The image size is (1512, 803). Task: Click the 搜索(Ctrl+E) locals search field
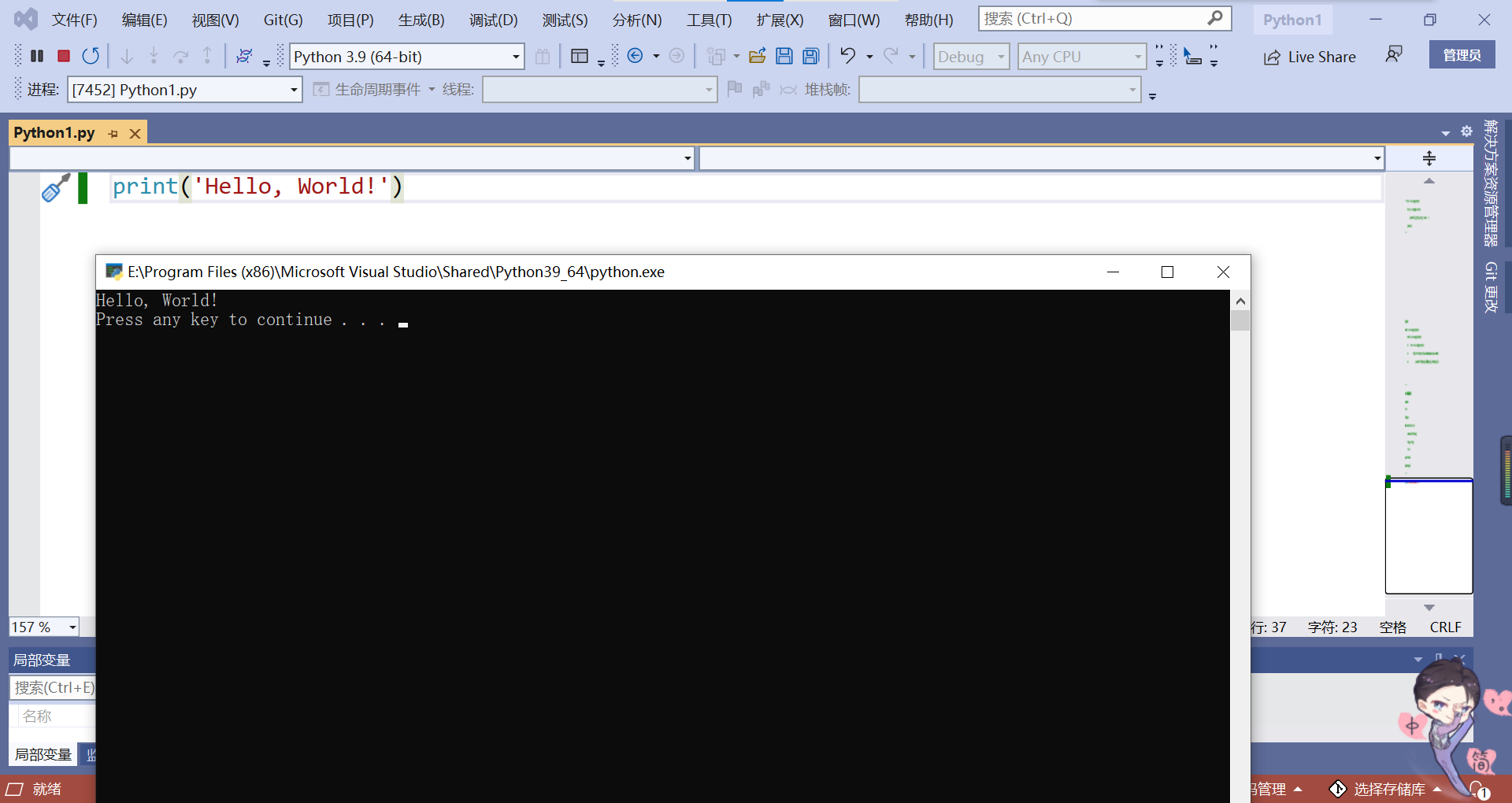pos(52,686)
